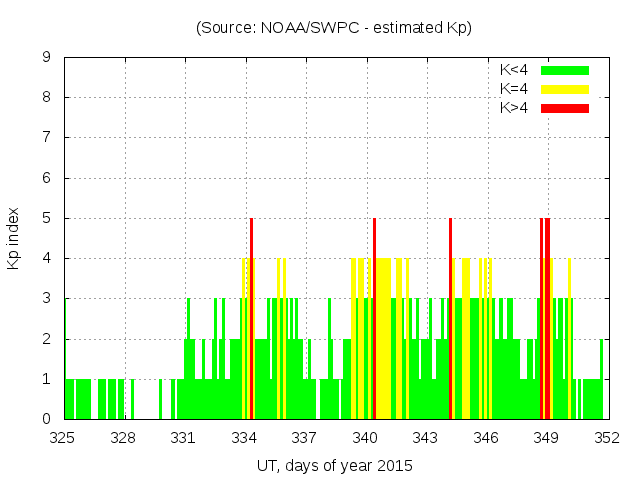Viewport: 640px width, 480px height.
Task: Click the green K<4 legend swatch
Action: click(x=565, y=70)
